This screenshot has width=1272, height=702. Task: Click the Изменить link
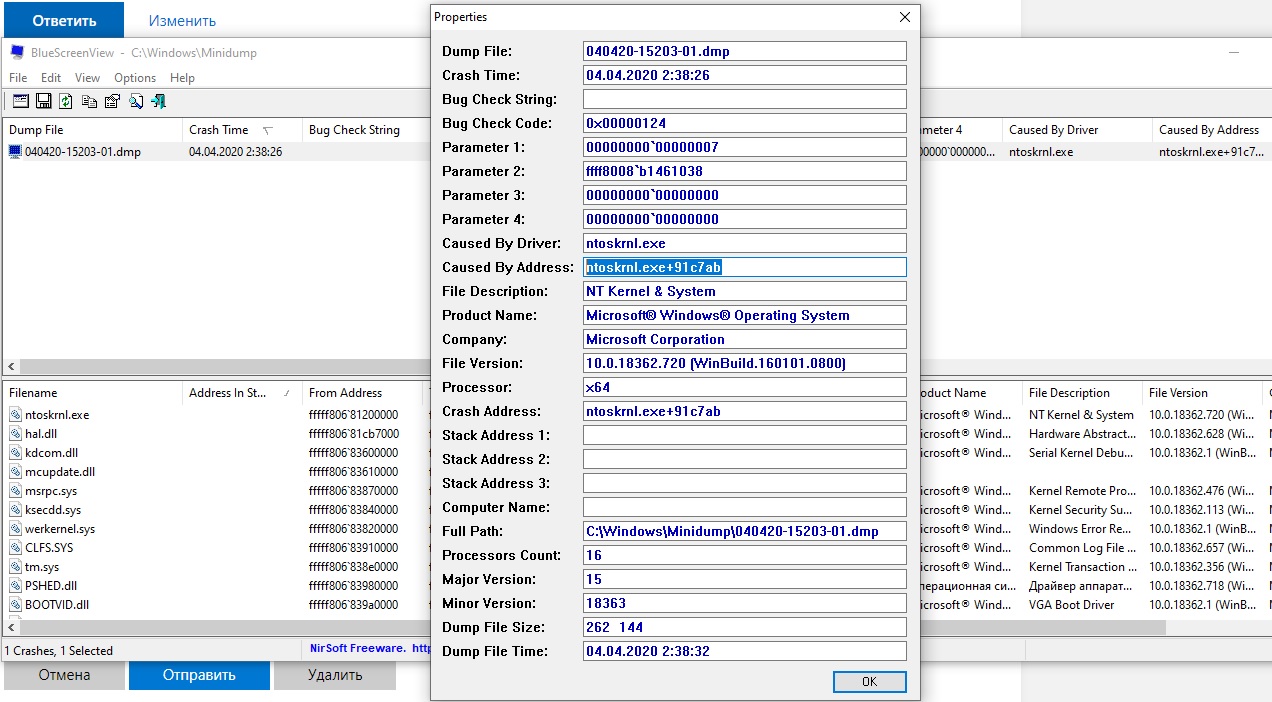(x=182, y=20)
